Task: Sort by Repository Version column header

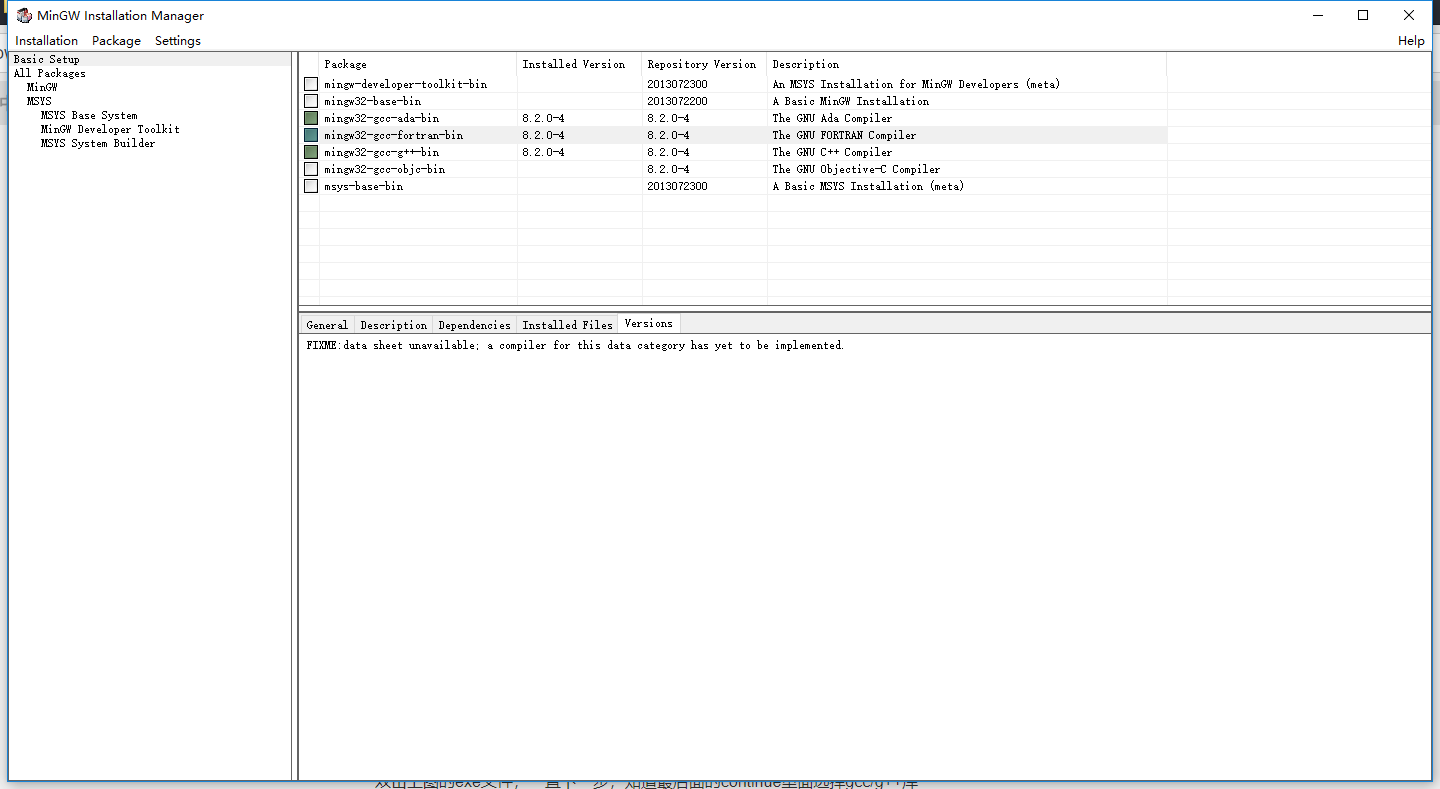Action: pyautogui.click(x=705, y=64)
